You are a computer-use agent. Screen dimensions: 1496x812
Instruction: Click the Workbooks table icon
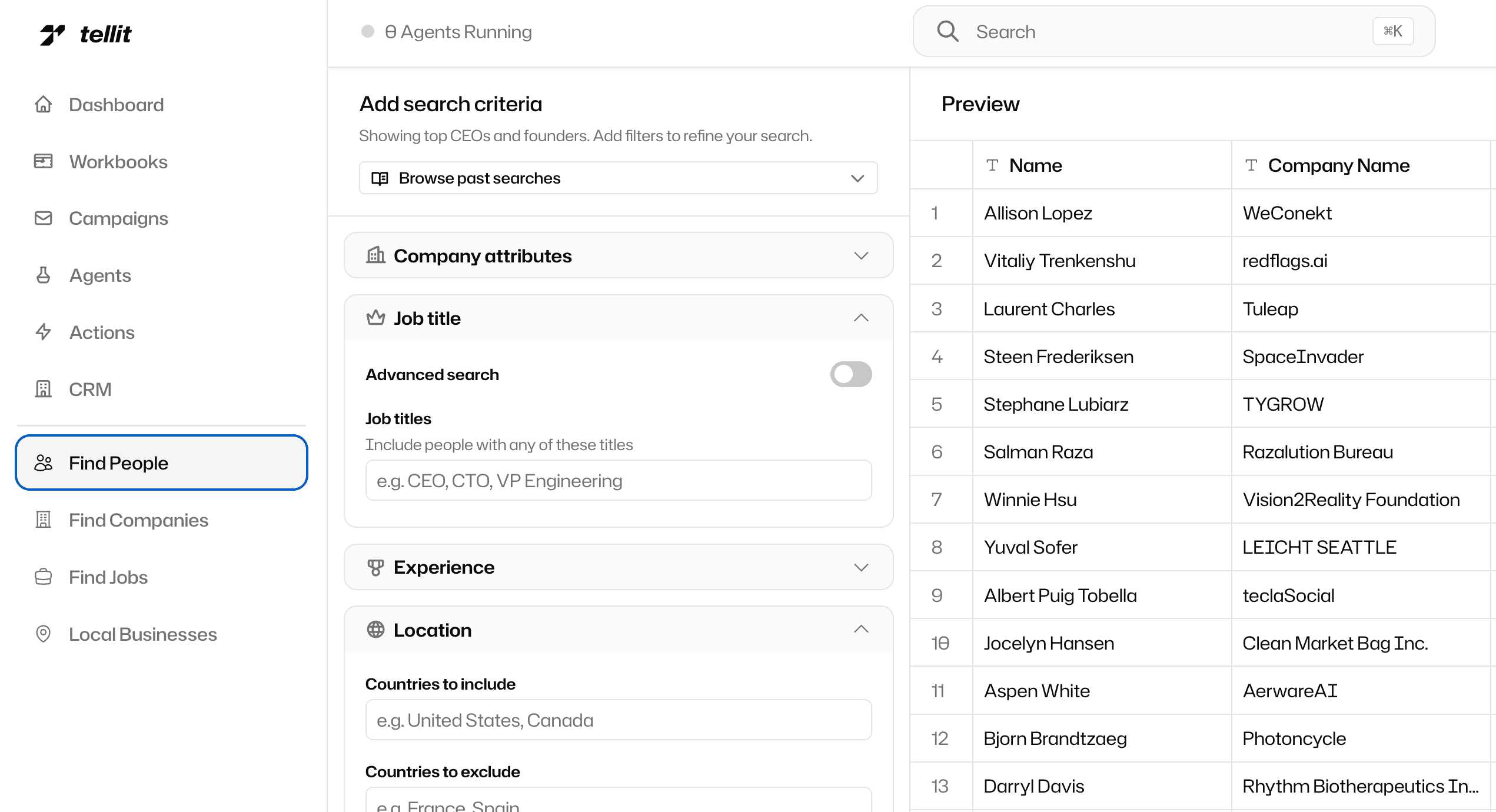tap(43, 161)
